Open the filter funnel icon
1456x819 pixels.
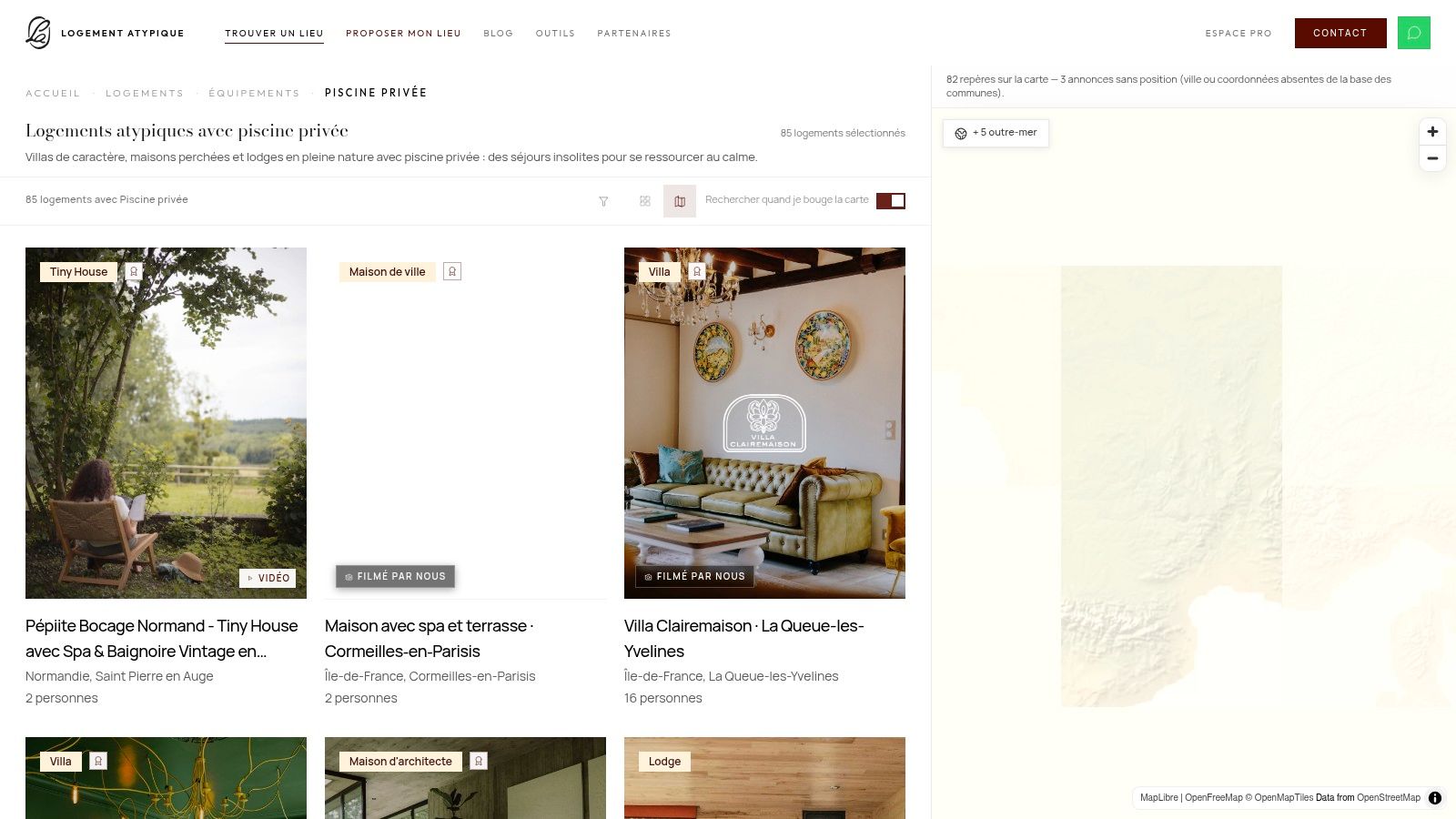point(603,201)
